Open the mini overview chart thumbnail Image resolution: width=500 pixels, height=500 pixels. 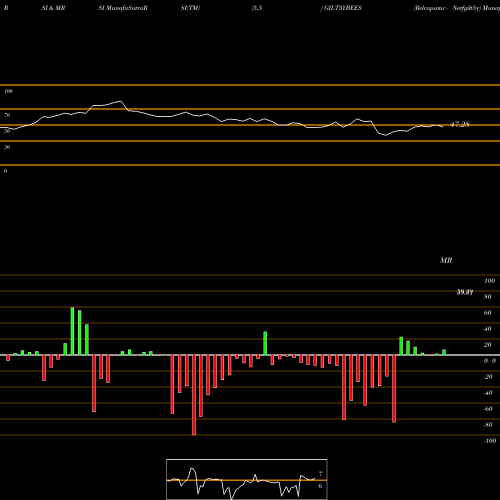(247, 479)
